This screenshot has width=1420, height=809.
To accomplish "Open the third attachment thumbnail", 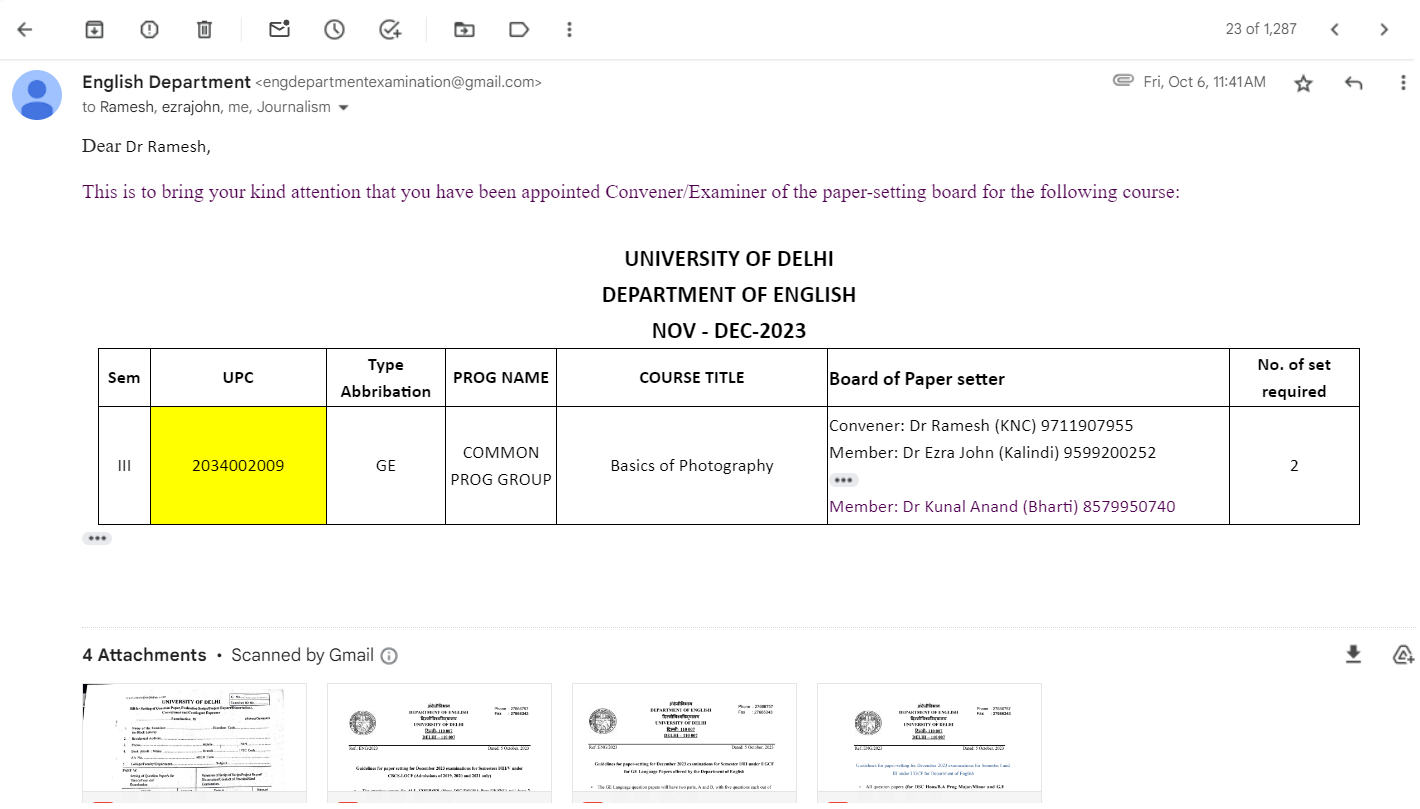I will [684, 743].
